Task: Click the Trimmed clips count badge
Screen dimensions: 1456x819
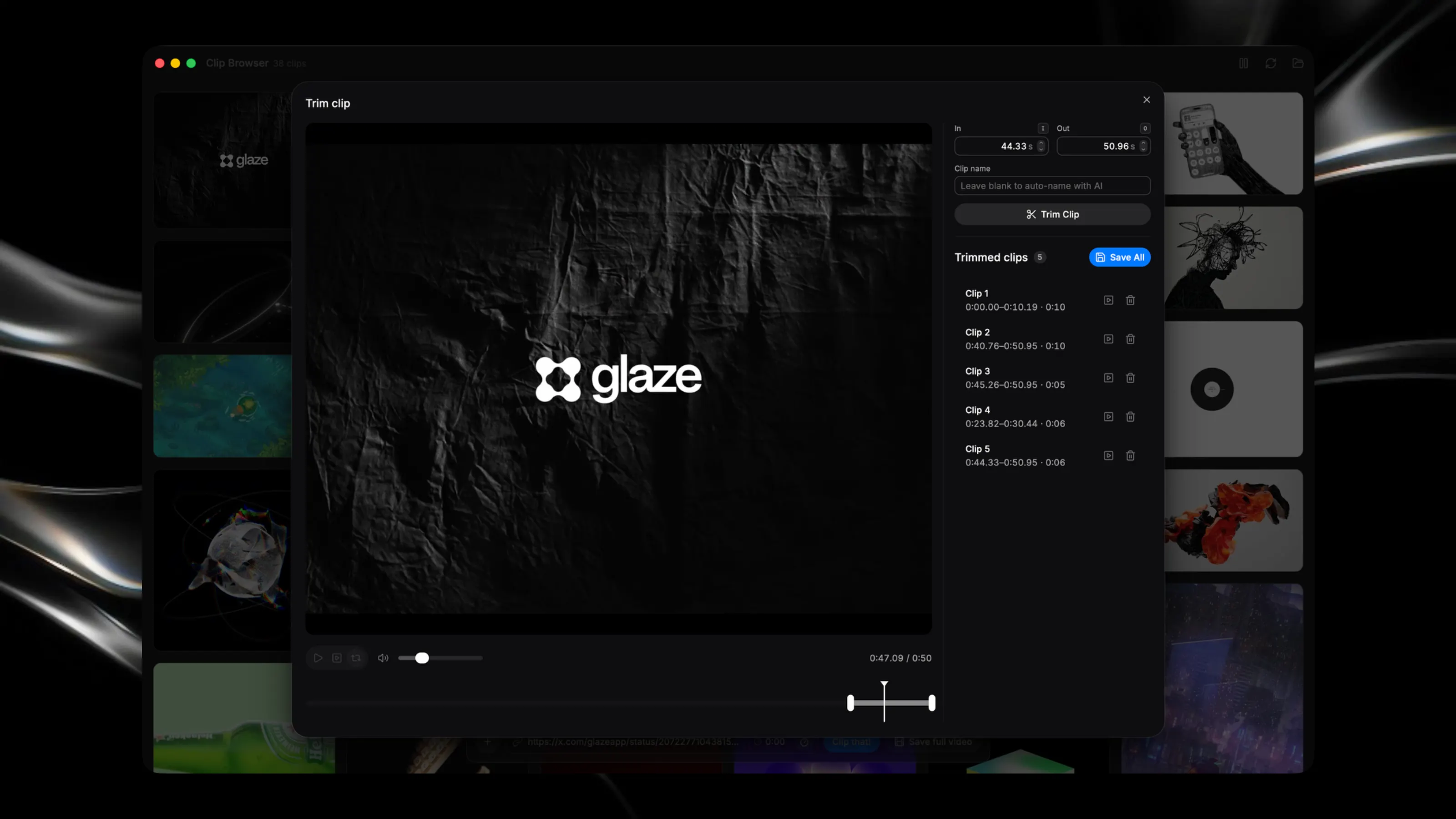Action: [x=1039, y=257]
